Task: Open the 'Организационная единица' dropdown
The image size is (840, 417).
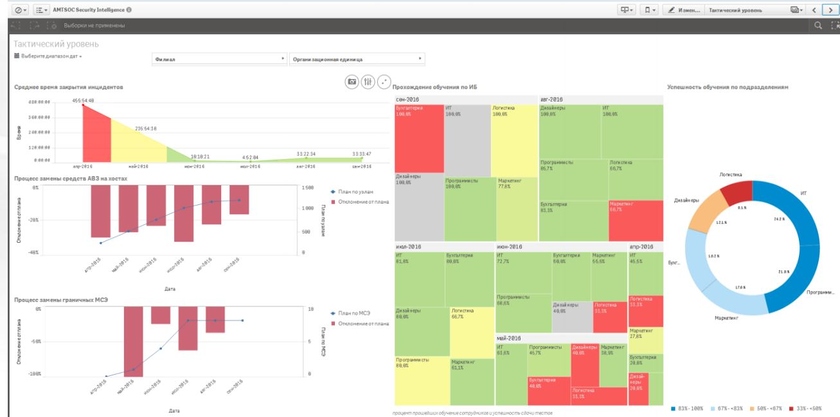Action: coord(356,59)
